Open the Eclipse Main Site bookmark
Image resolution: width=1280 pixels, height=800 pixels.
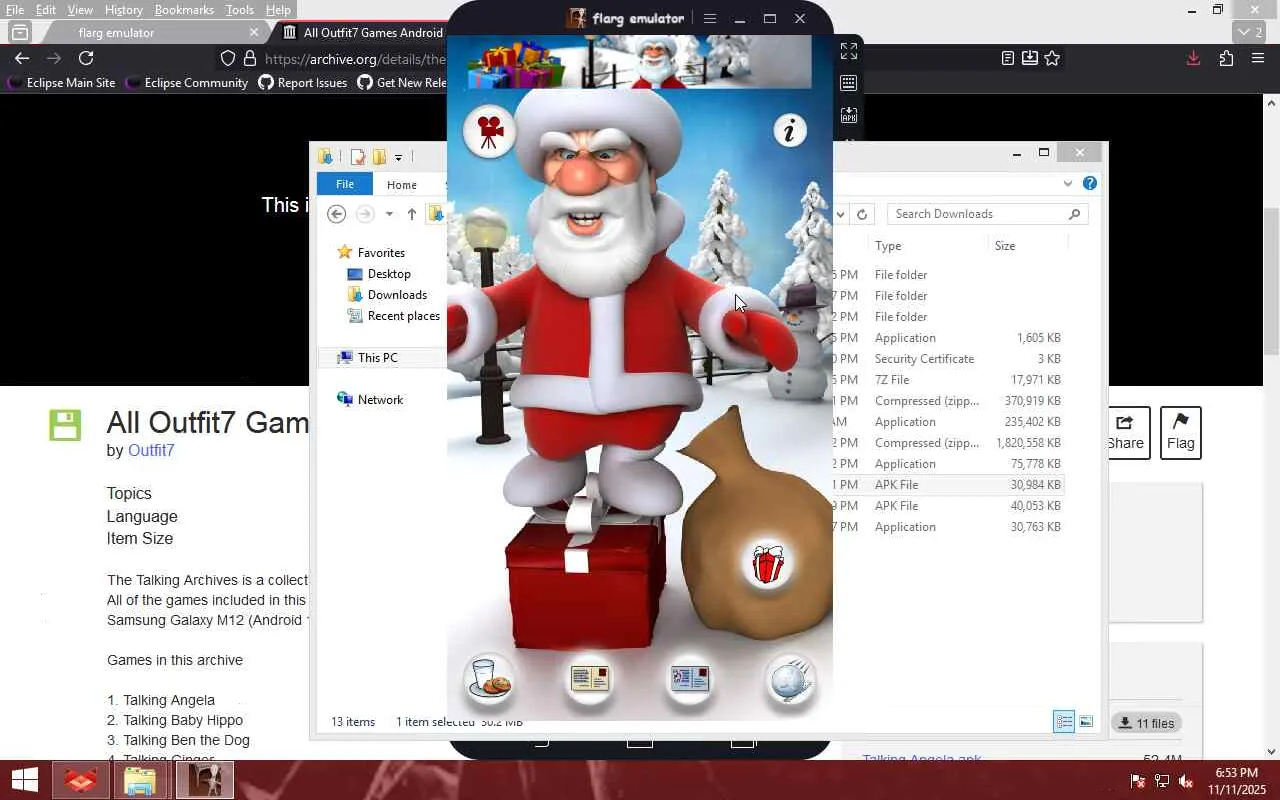(61, 83)
